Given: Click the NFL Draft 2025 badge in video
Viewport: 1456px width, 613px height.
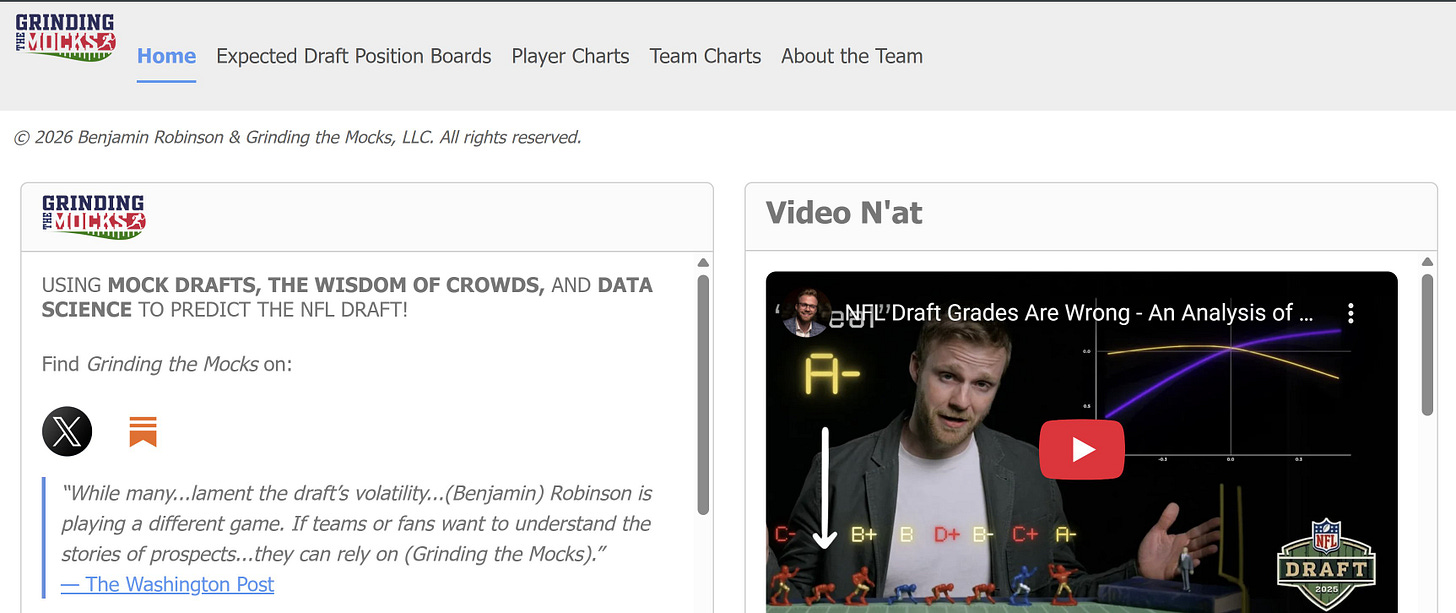Looking at the screenshot, I should tap(1327, 565).
